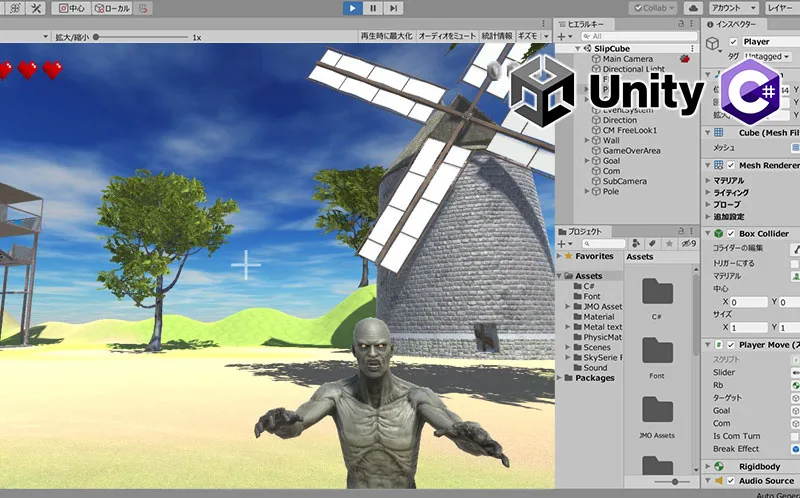Click the Rigidbody component icon

coord(718,466)
